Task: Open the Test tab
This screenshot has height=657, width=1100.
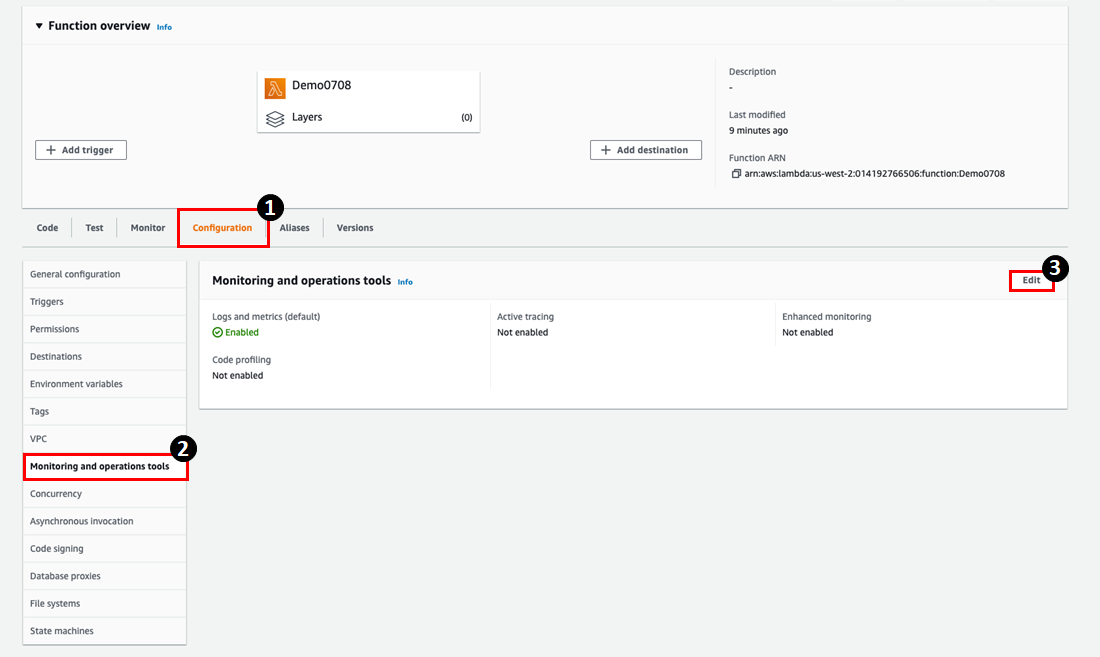Action: [94, 227]
